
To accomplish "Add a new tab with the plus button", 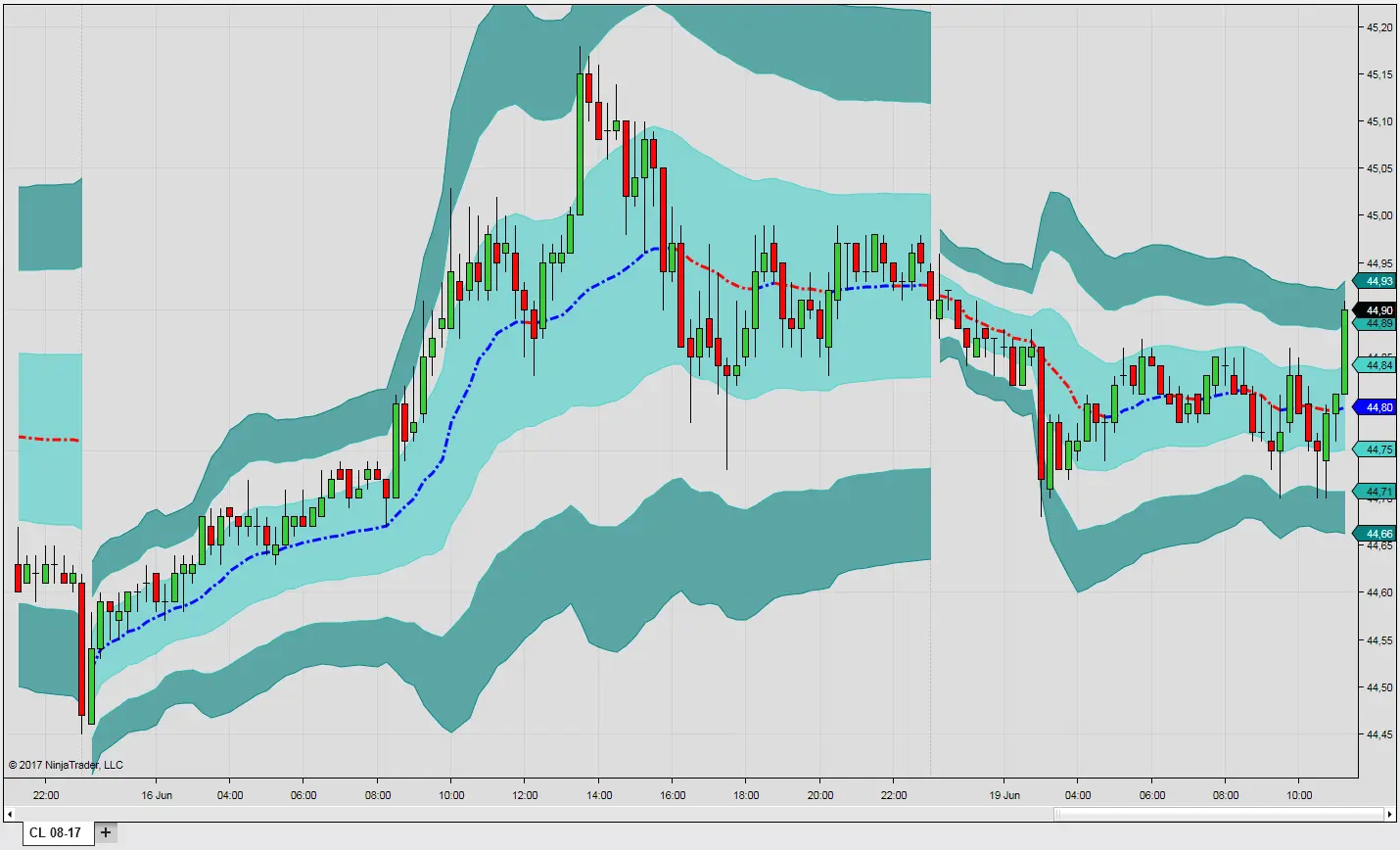I will [x=106, y=832].
